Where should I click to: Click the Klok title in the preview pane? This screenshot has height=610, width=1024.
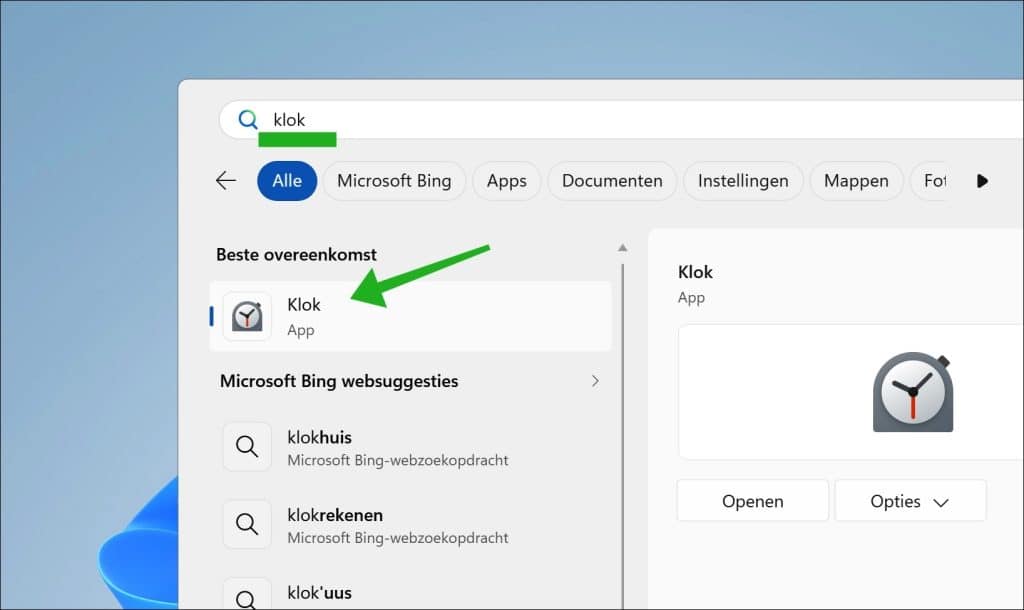click(x=695, y=272)
